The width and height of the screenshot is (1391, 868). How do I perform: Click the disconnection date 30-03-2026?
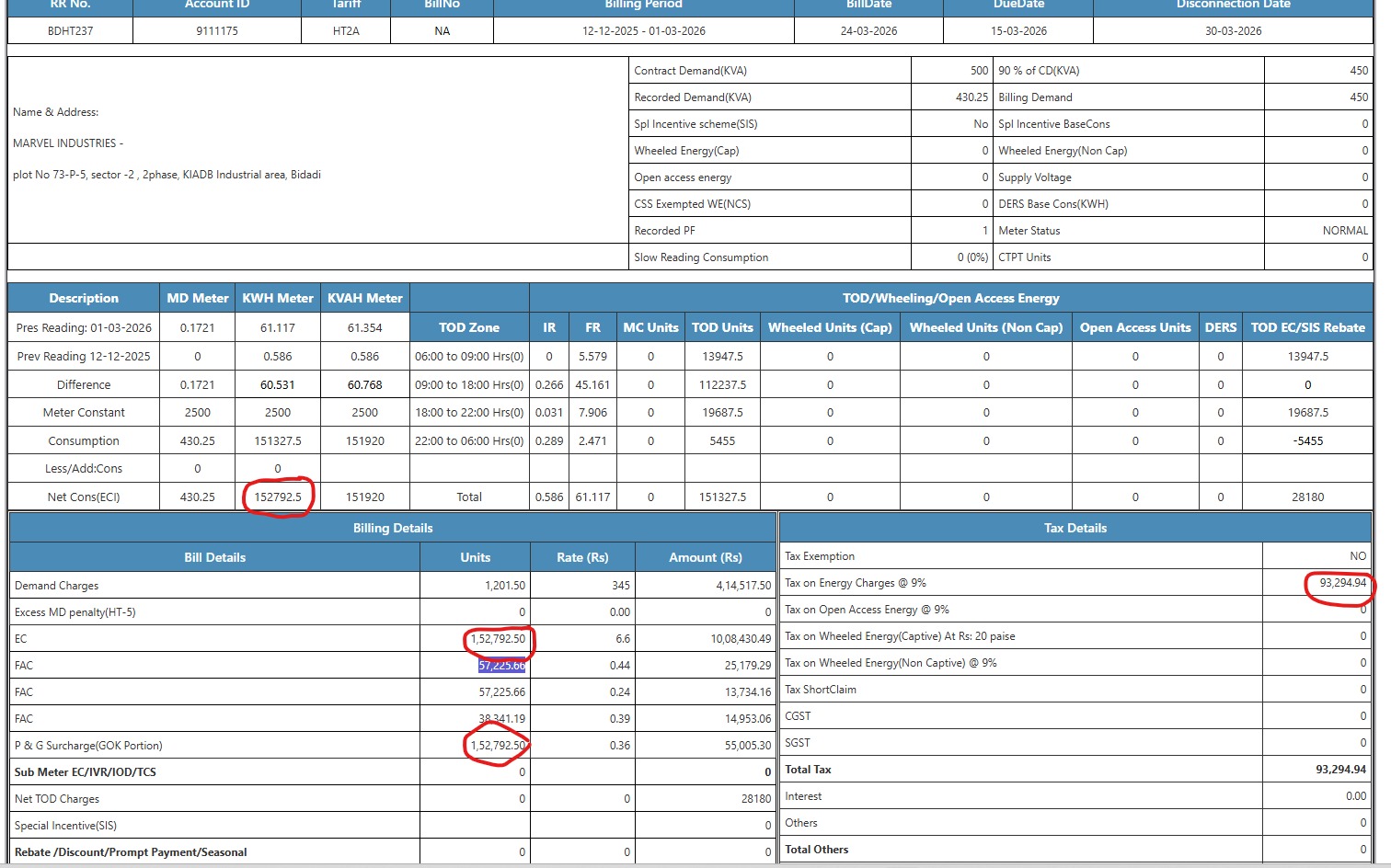[1233, 31]
